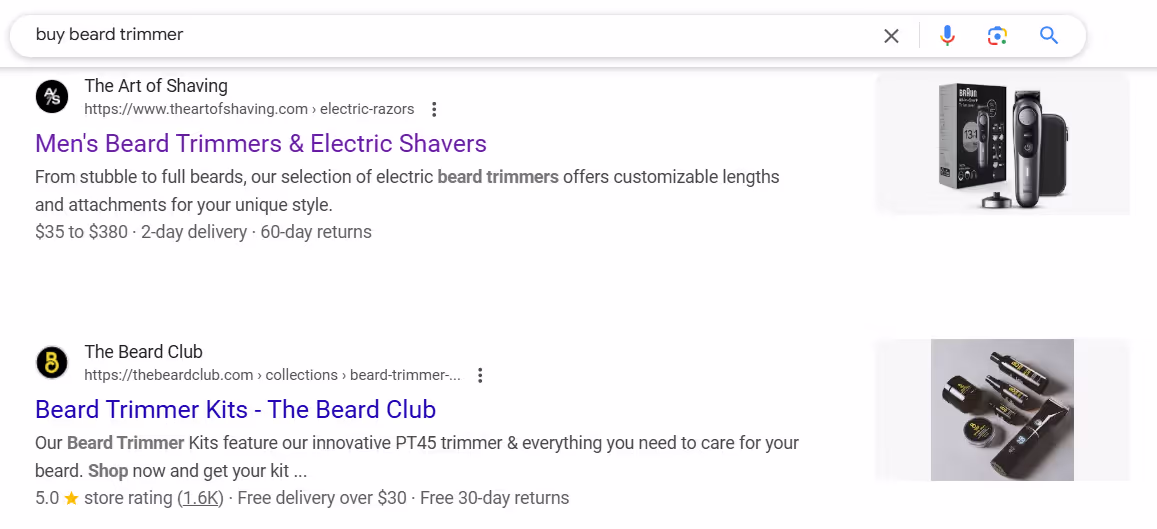
Task: Open Google Lens image search icon
Action: (997, 35)
